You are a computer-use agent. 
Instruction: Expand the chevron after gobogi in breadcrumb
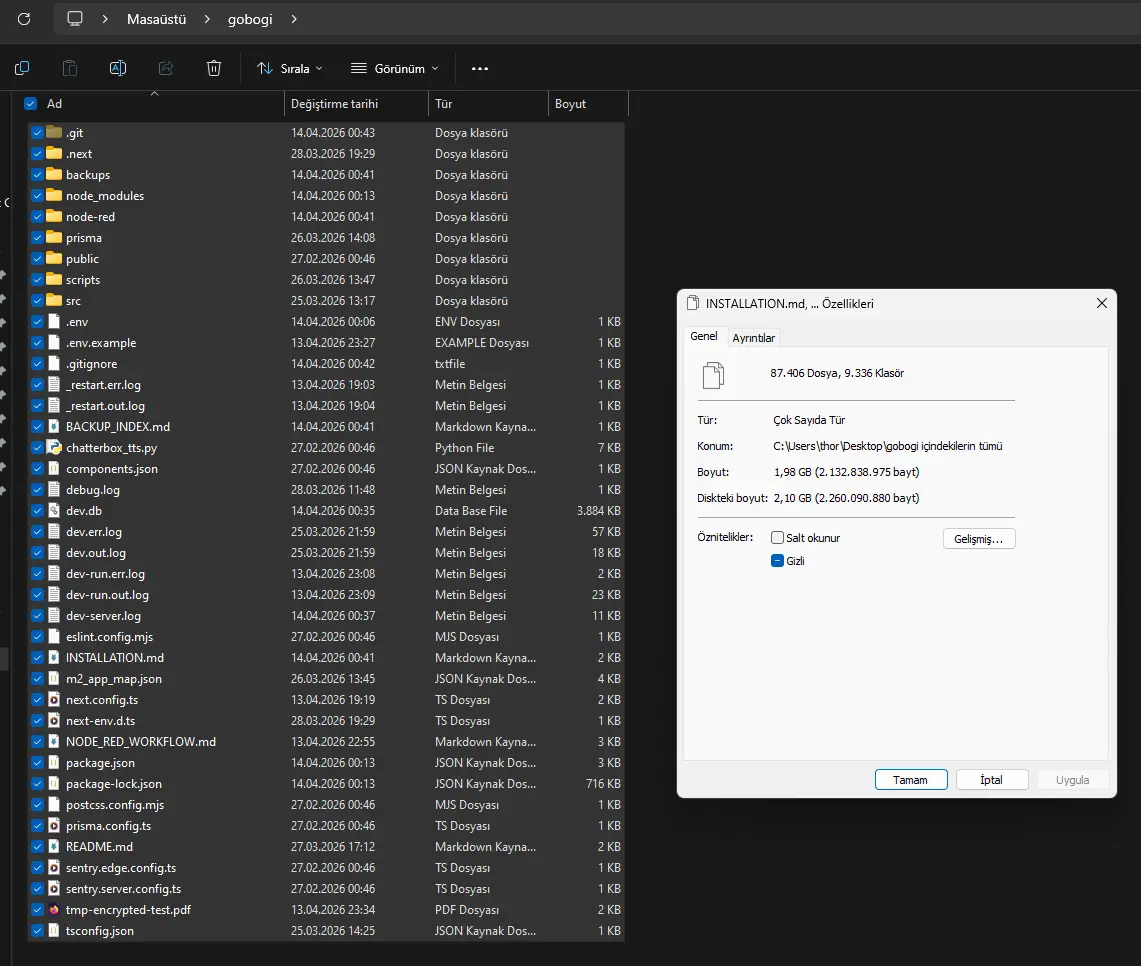[x=294, y=19]
